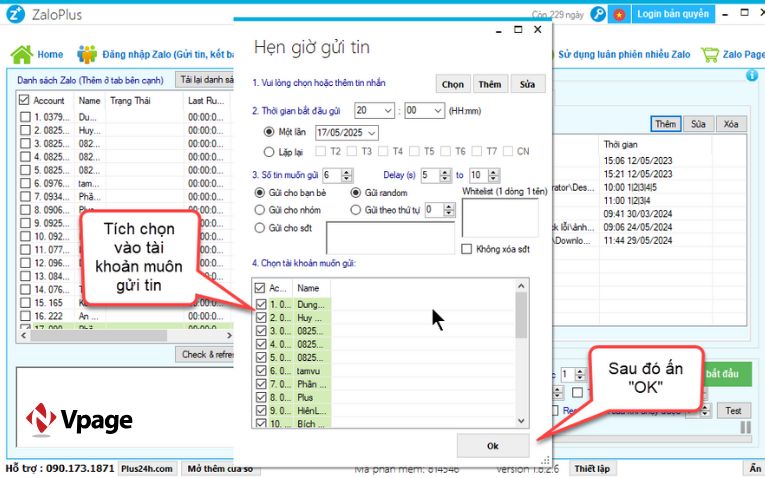Image resolution: width=765 pixels, height=478 pixels.
Task: Click green bắt đầu start button
Action: 726,374
